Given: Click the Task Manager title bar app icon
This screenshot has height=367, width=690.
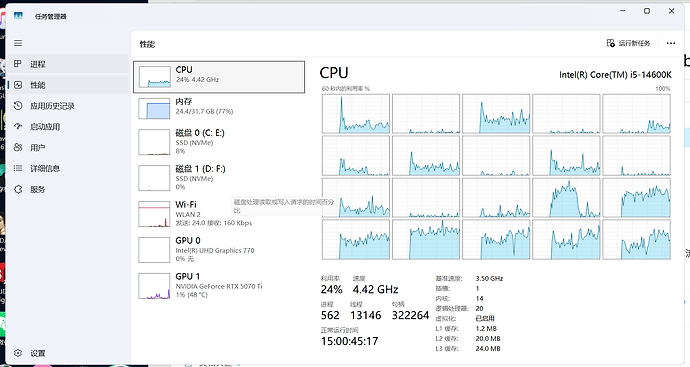Looking at the screenshot, I should 18,16.
